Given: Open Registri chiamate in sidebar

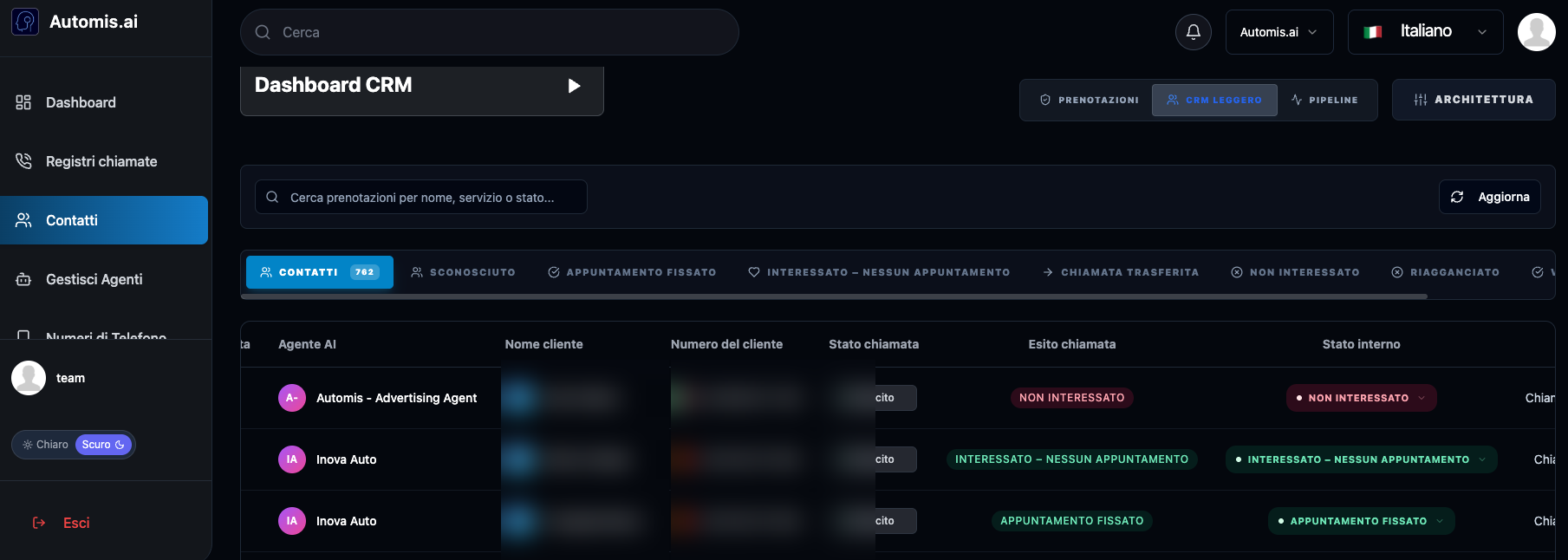Looking at the screenshot, I should 104,161.
